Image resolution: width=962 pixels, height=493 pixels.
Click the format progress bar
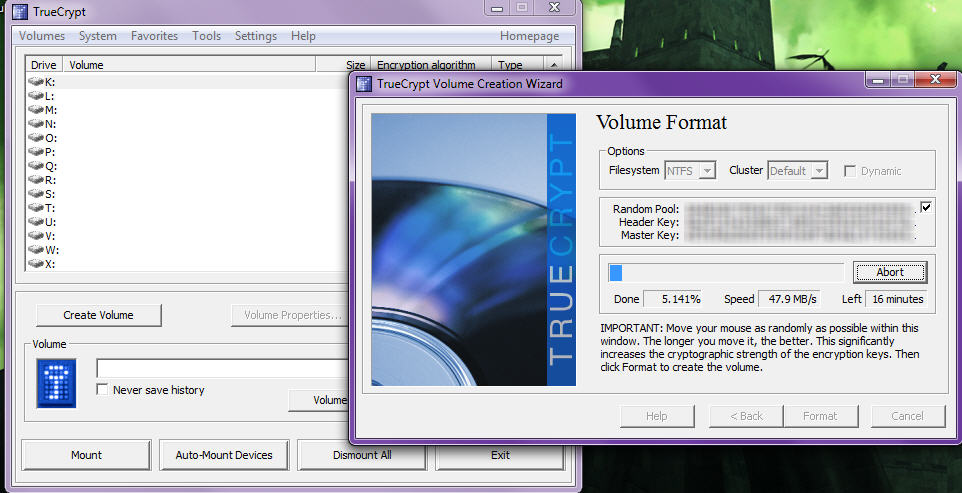[x=726, y=273]
